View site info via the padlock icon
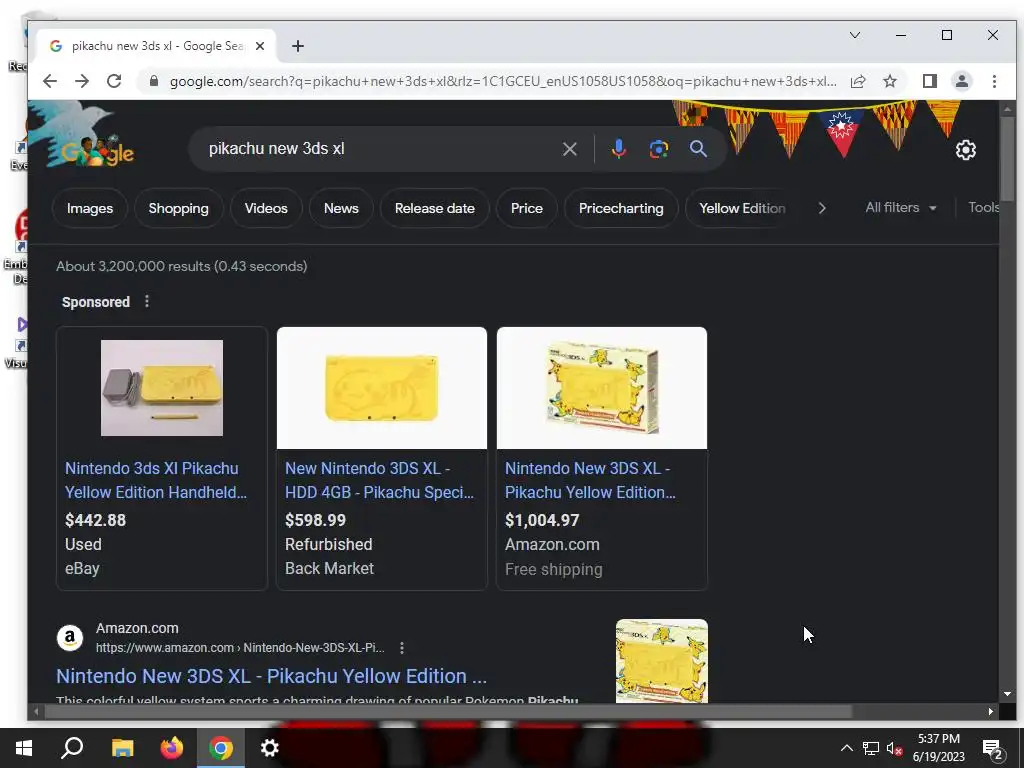Viewport: 1024px width, 768px height. (153, 81)
